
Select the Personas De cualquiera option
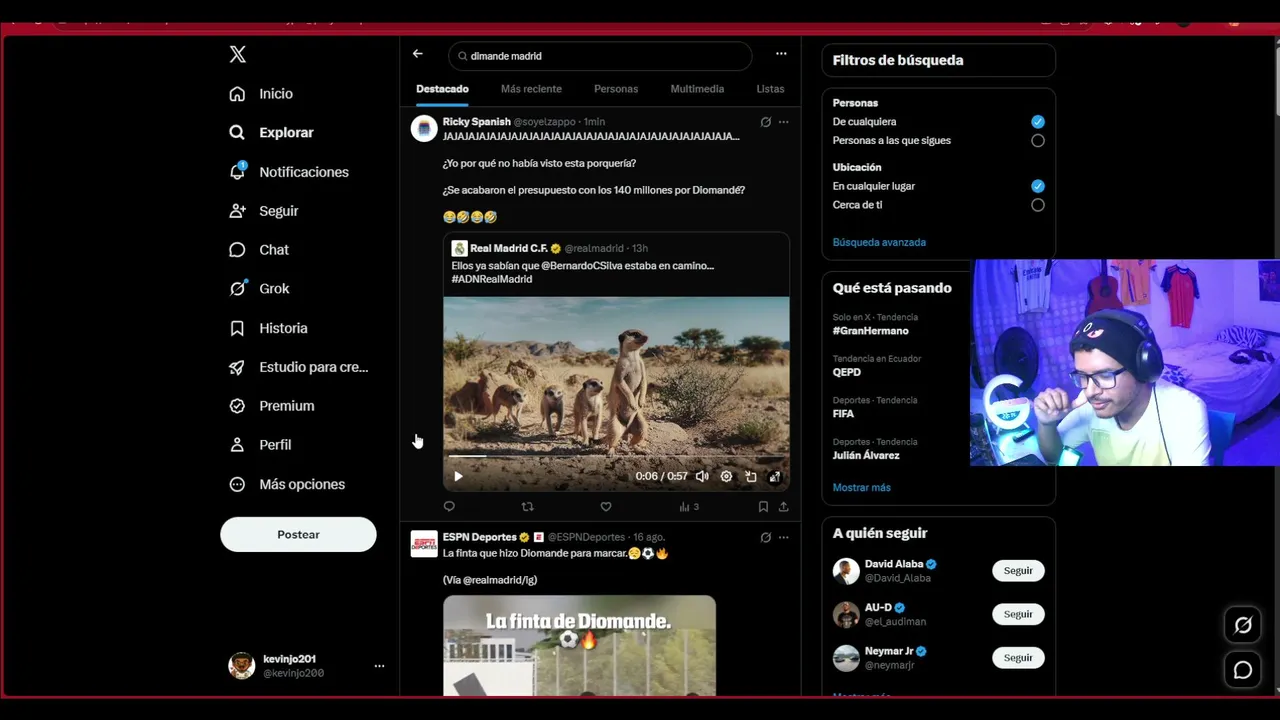point(1038,122)
